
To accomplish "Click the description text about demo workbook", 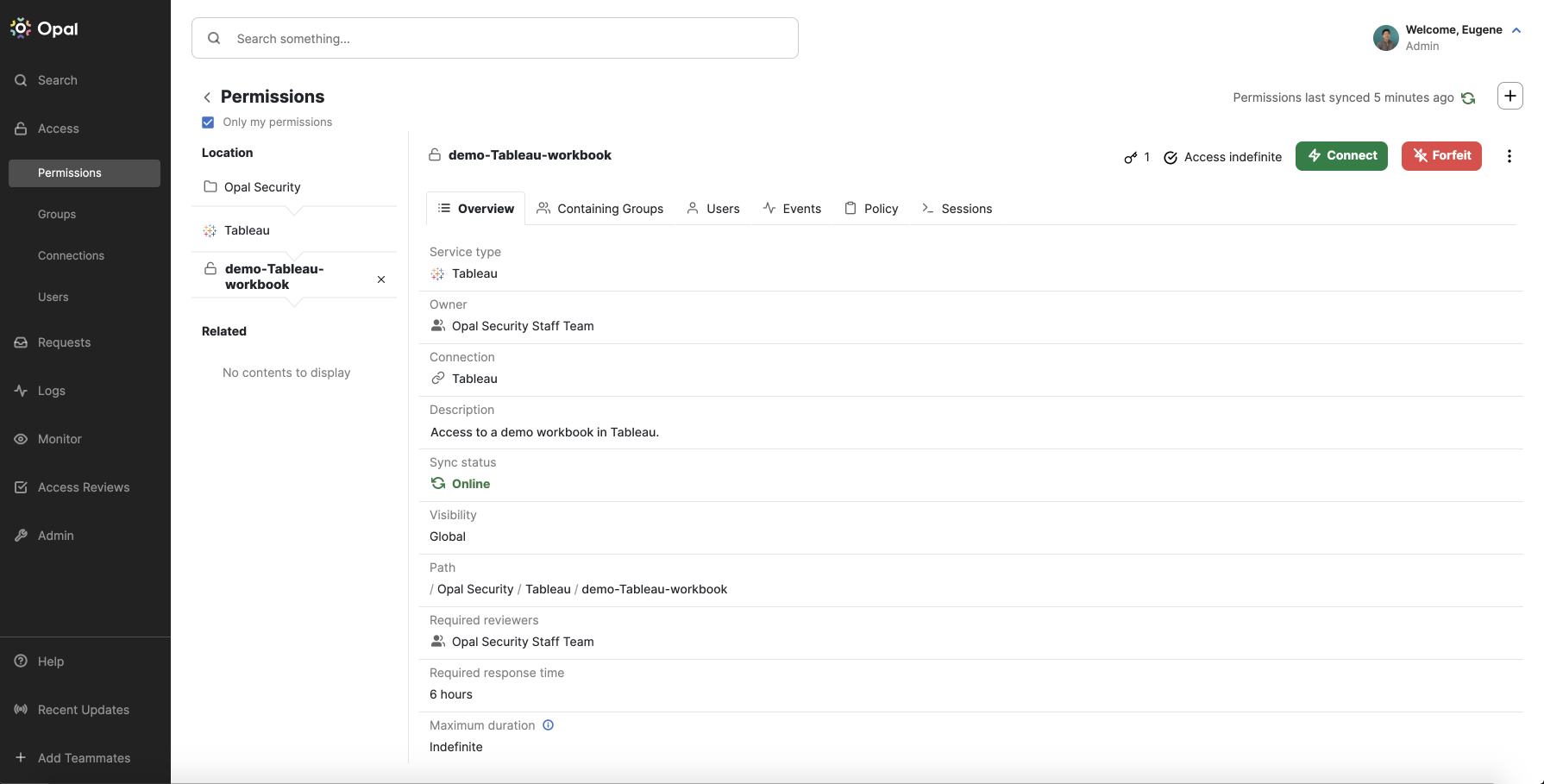I will tap(544, 432).
